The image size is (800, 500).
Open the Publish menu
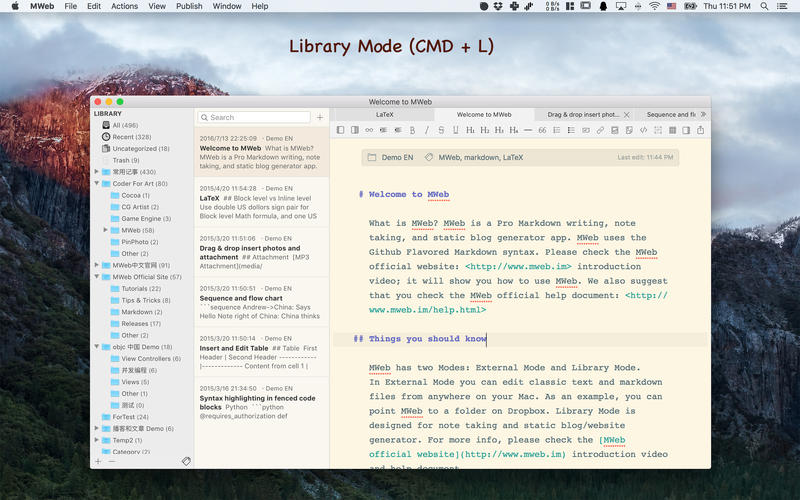[189, 6]
